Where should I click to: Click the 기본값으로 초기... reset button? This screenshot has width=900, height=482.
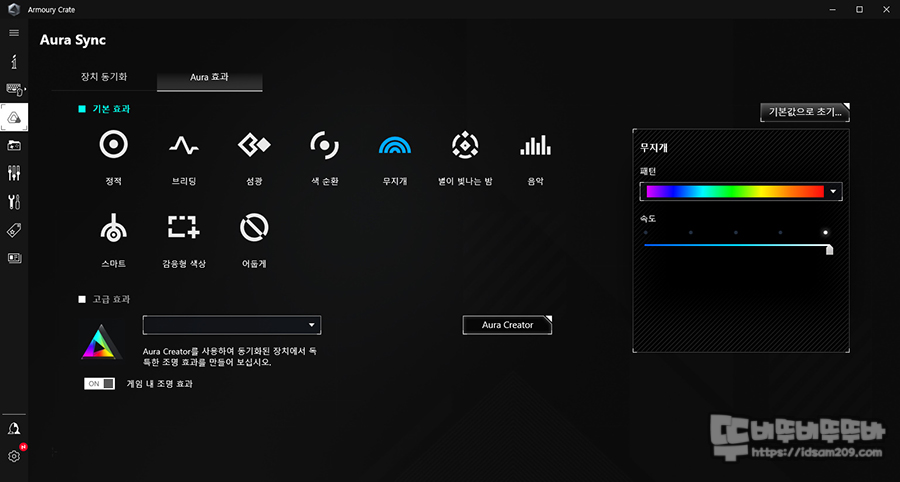pos(805,112)
